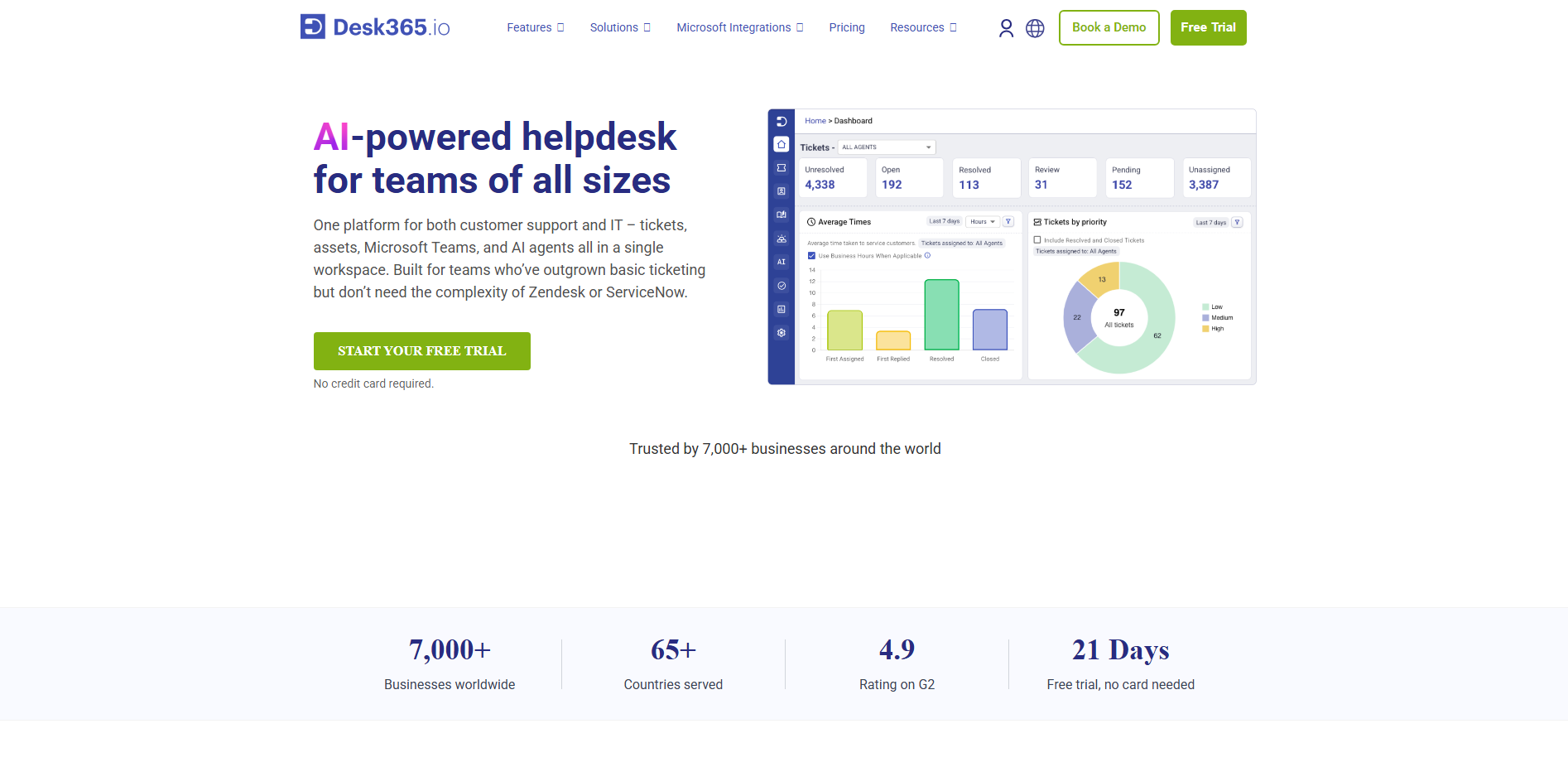Expand the Solutions menu
The height and width of the screenshot is (767, 1568).
pyautogui.click(x=620, y=27)
